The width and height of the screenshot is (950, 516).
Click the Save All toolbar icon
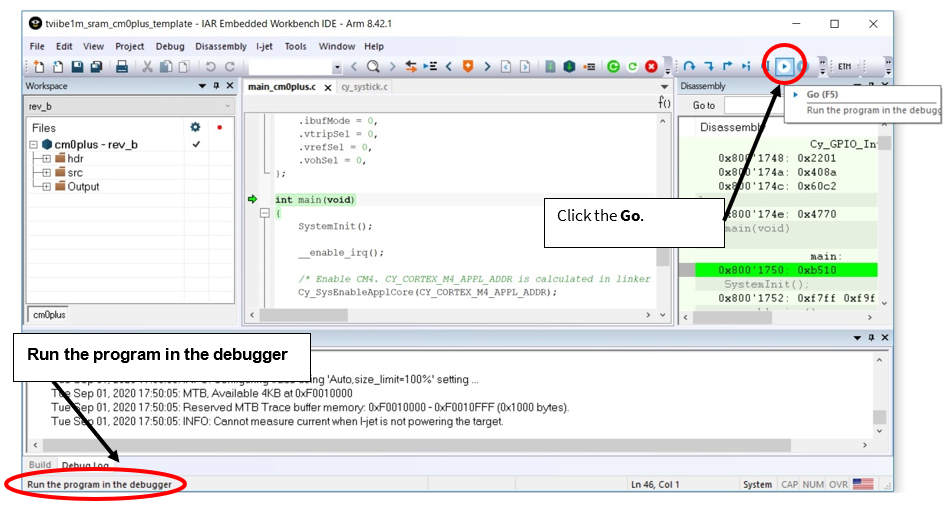coord(96,67)
